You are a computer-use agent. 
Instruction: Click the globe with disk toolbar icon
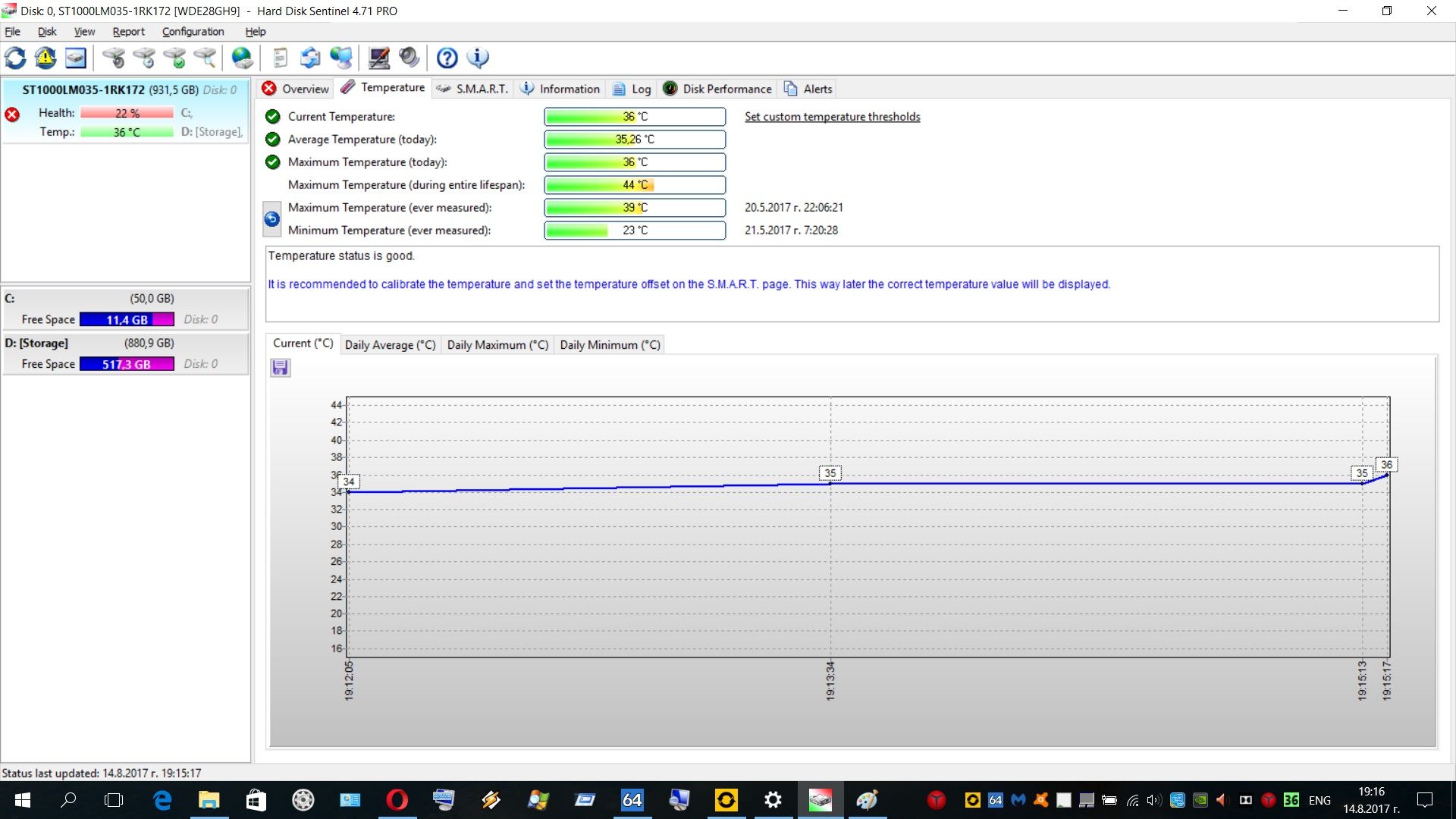pos(243,58)
